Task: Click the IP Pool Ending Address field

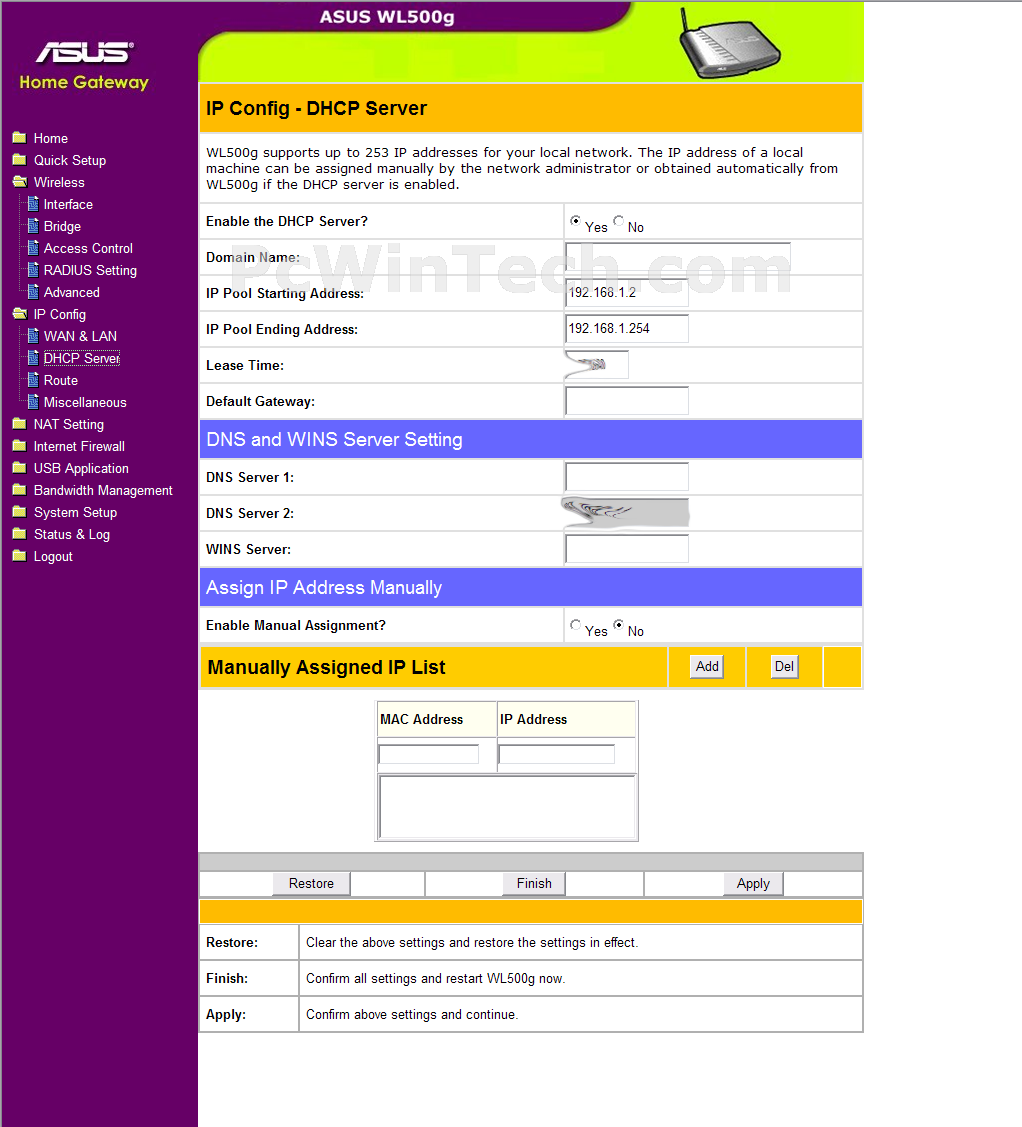Action: pyautogui.click(x=627, y=328)
